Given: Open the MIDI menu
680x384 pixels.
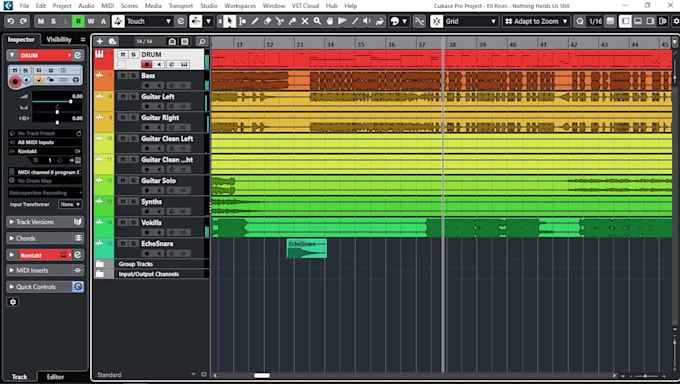Looking at the screenshot, I should (107, 6).
